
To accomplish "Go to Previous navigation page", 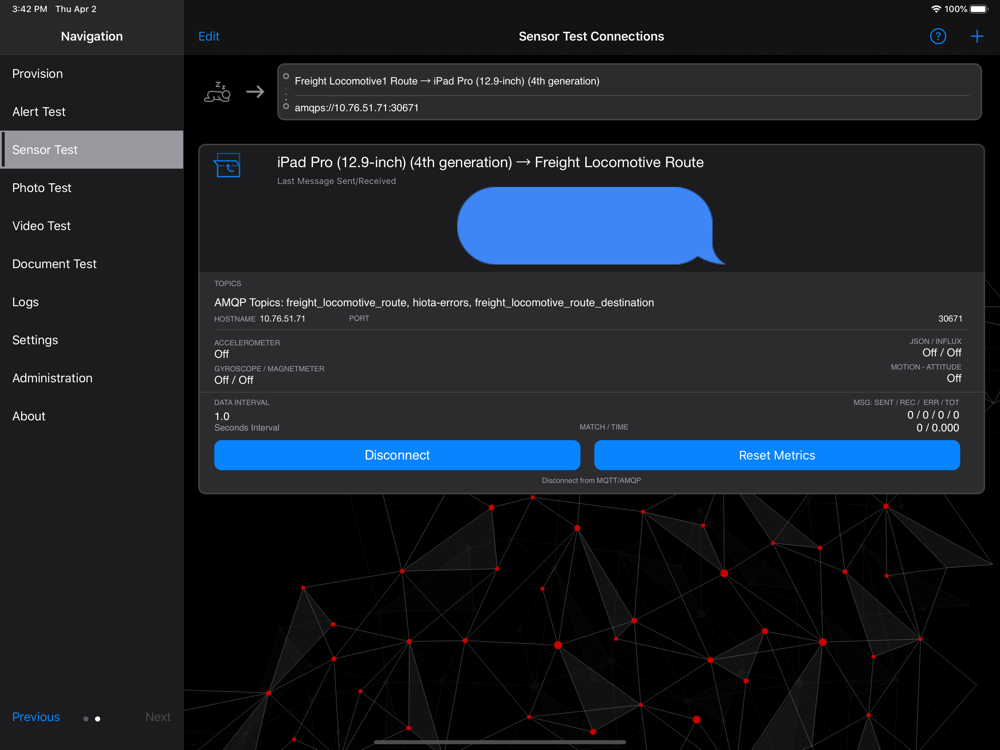I will coord(36,717).
